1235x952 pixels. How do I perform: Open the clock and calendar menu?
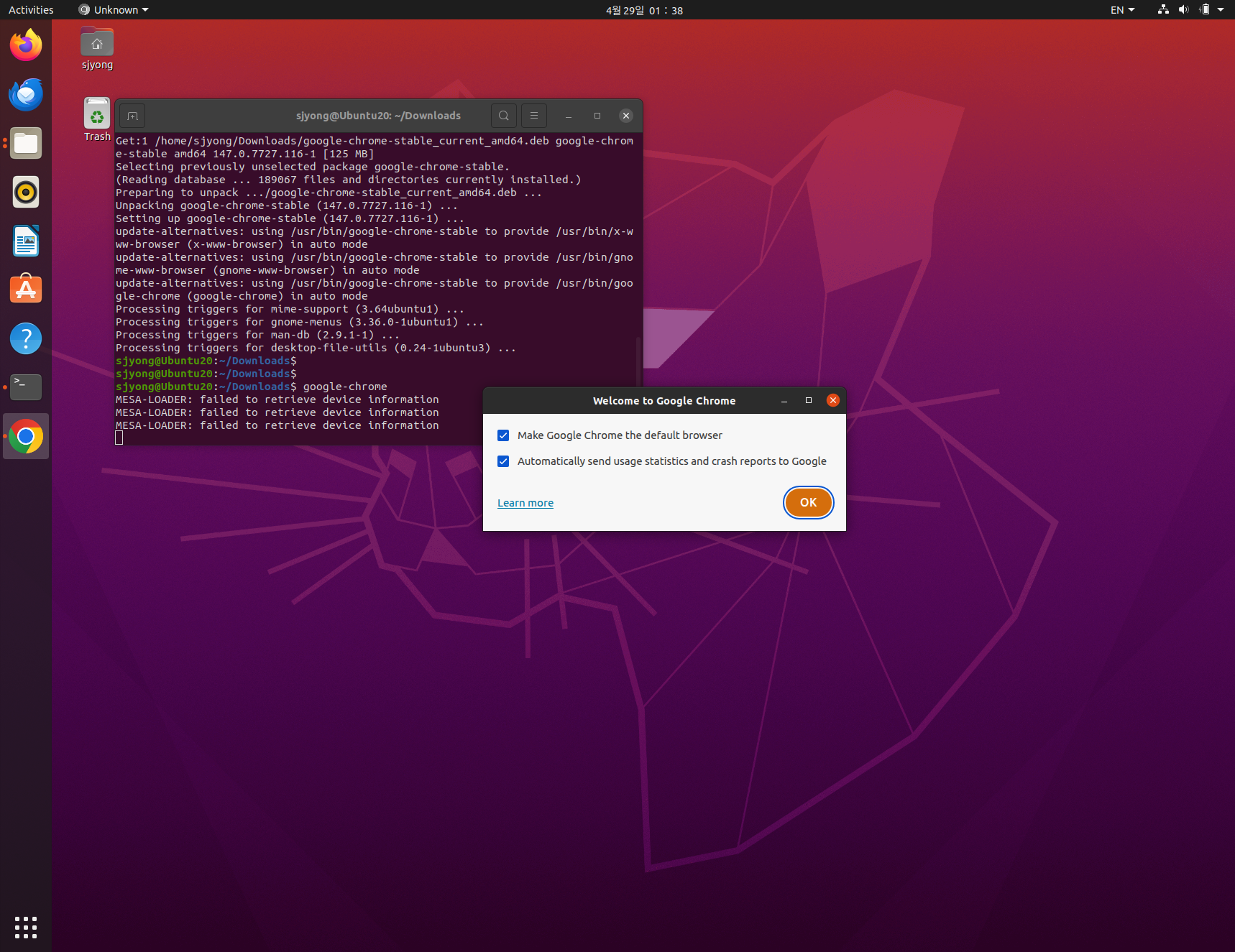coord(644,10)
